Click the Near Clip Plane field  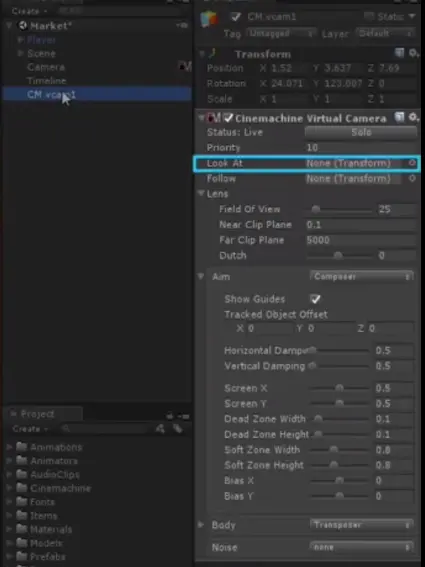point(361,225)
